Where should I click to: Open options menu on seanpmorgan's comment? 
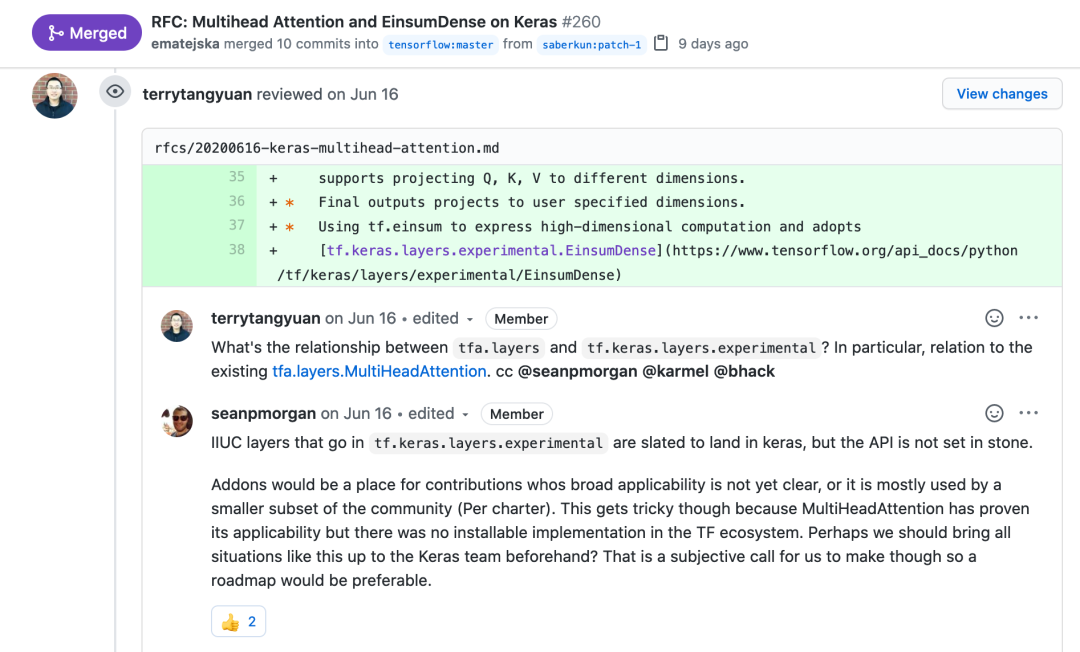(x=1028, y=412)
